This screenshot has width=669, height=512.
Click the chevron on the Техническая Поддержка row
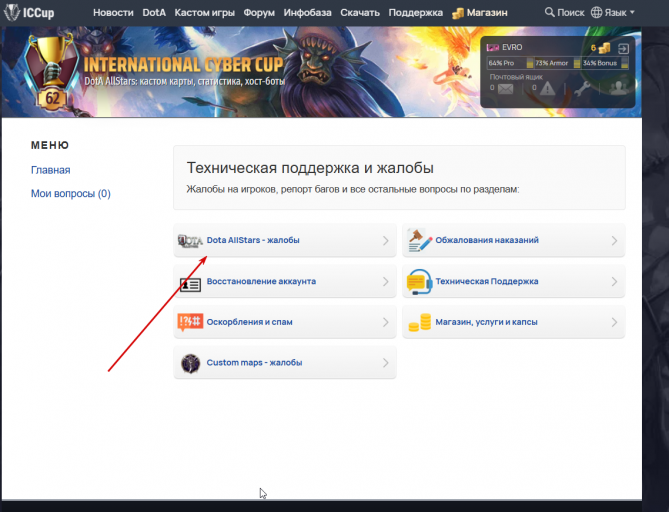click(614, 282)
